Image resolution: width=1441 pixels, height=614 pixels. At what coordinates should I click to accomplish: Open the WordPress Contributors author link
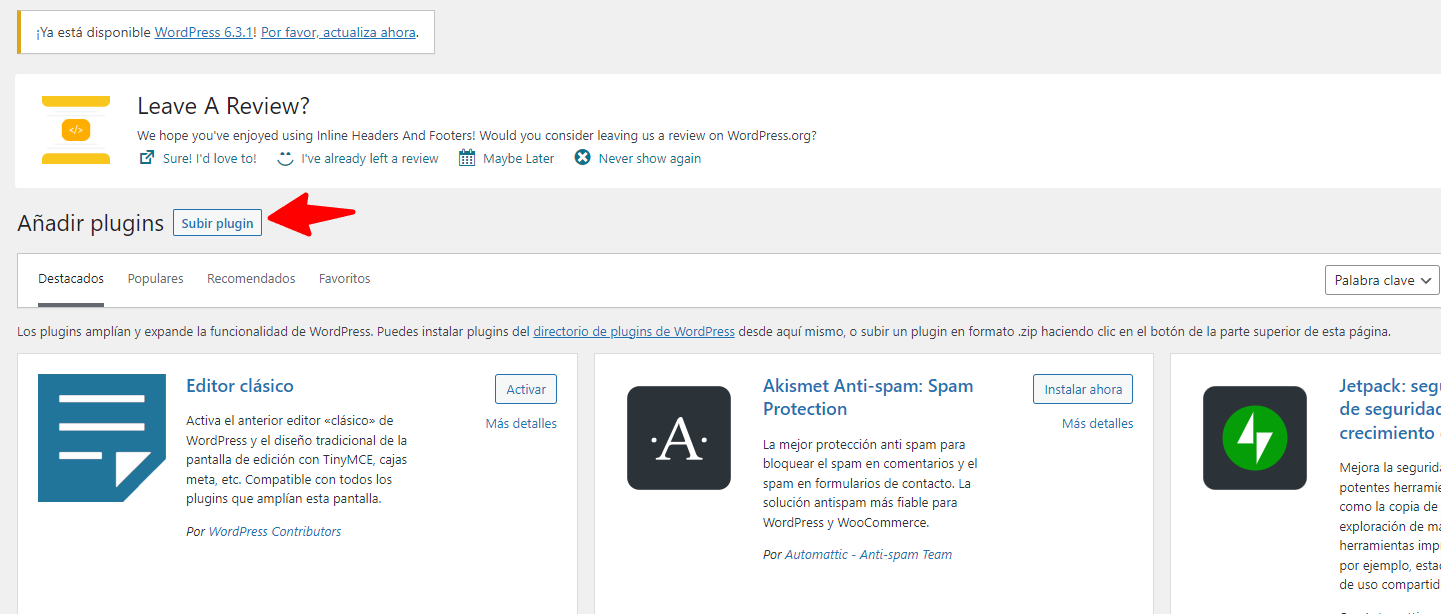[275, 532]
